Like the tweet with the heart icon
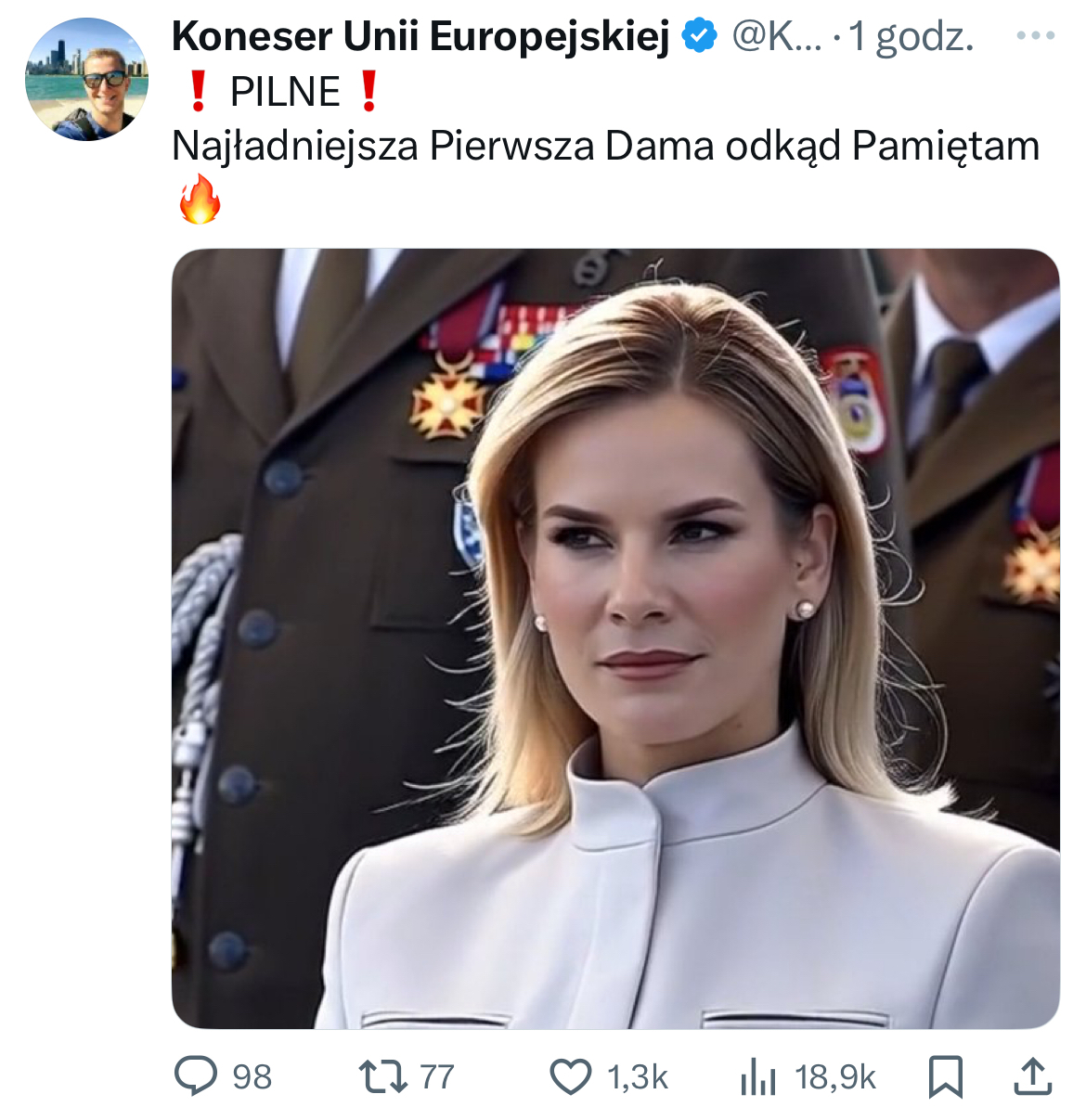Screen dimensions: 1086x1120 click(570, 1076)
